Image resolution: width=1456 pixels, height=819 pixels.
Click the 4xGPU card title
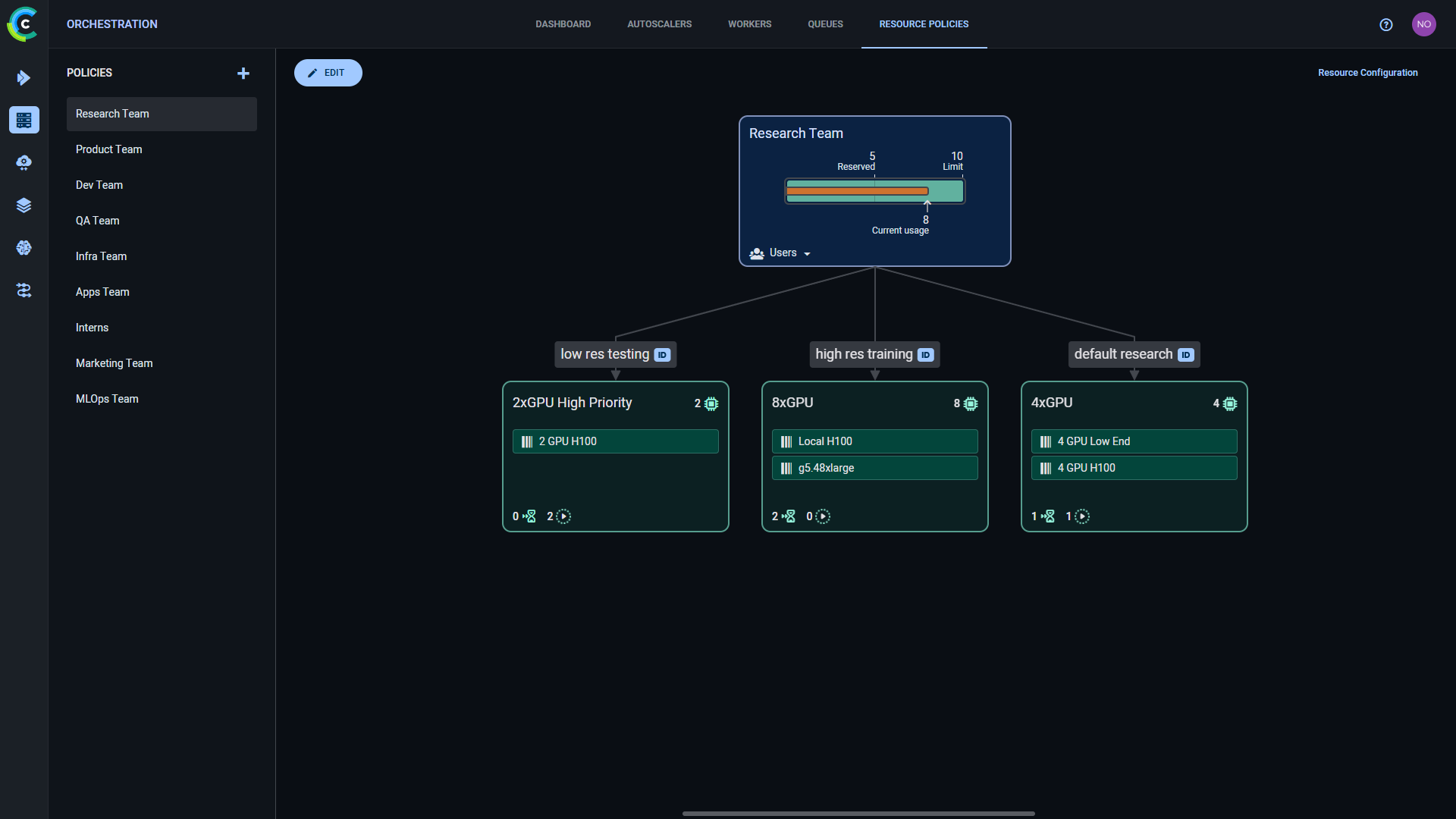coord(1052,403)
